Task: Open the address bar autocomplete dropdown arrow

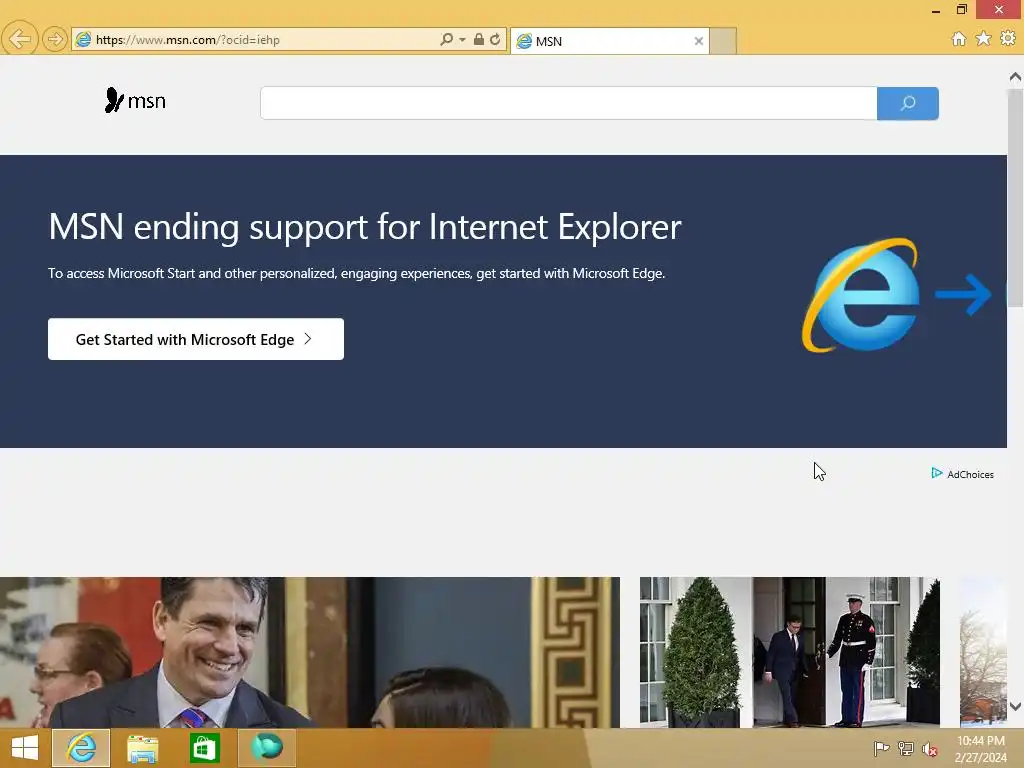Action: pos(462,40)
